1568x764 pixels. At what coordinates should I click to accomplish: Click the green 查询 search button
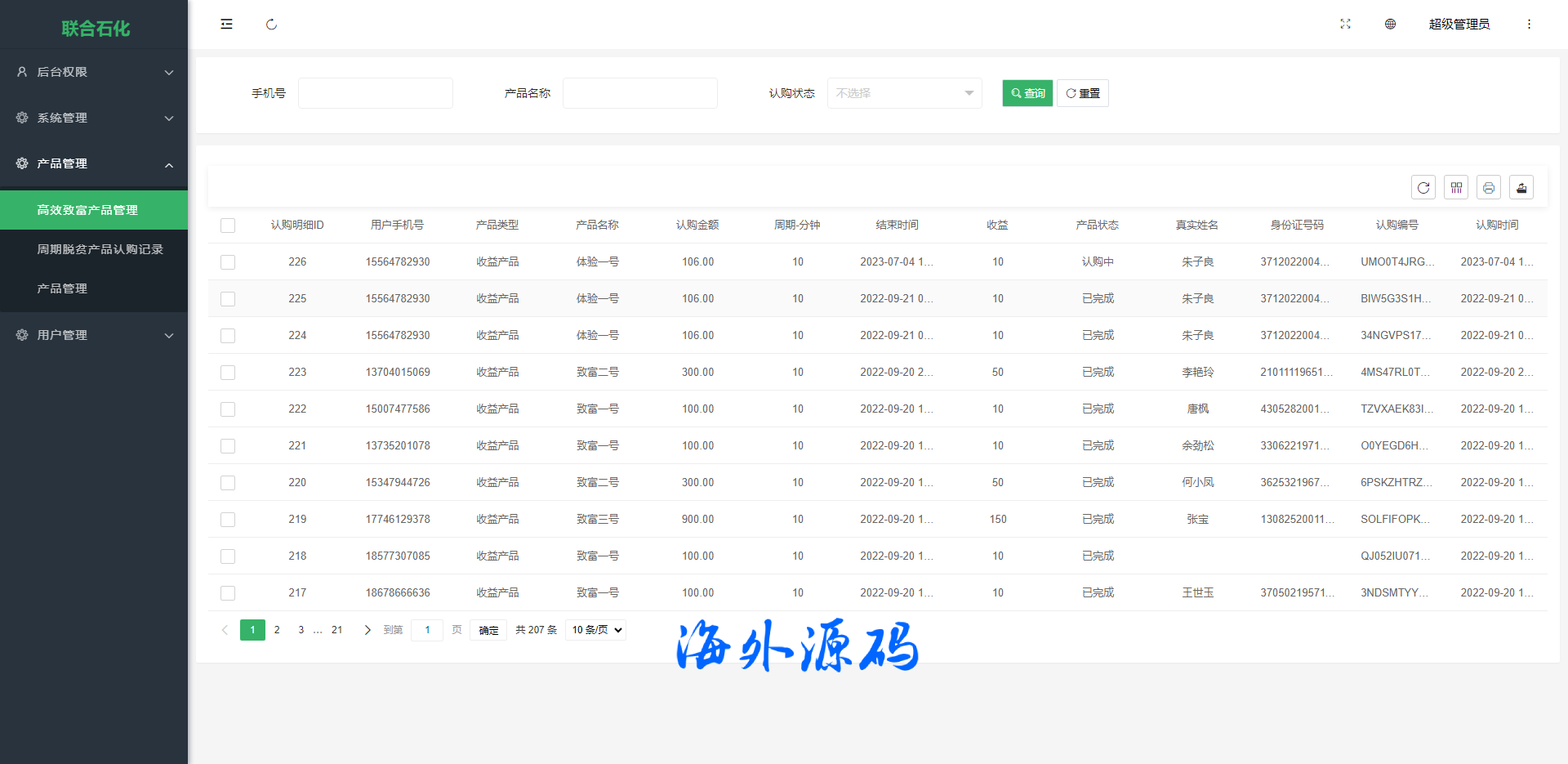(x=1027, y=93)
